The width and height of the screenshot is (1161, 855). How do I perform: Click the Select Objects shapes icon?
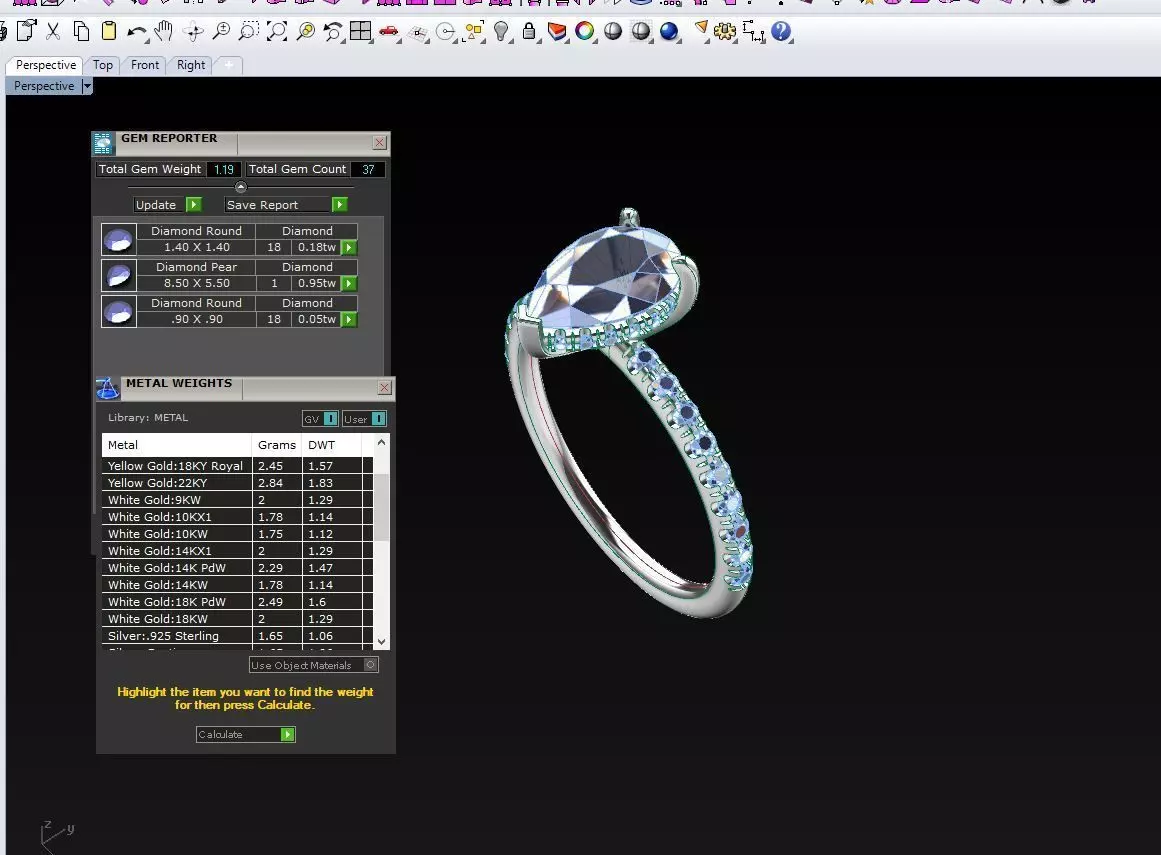tap(474, 32)
